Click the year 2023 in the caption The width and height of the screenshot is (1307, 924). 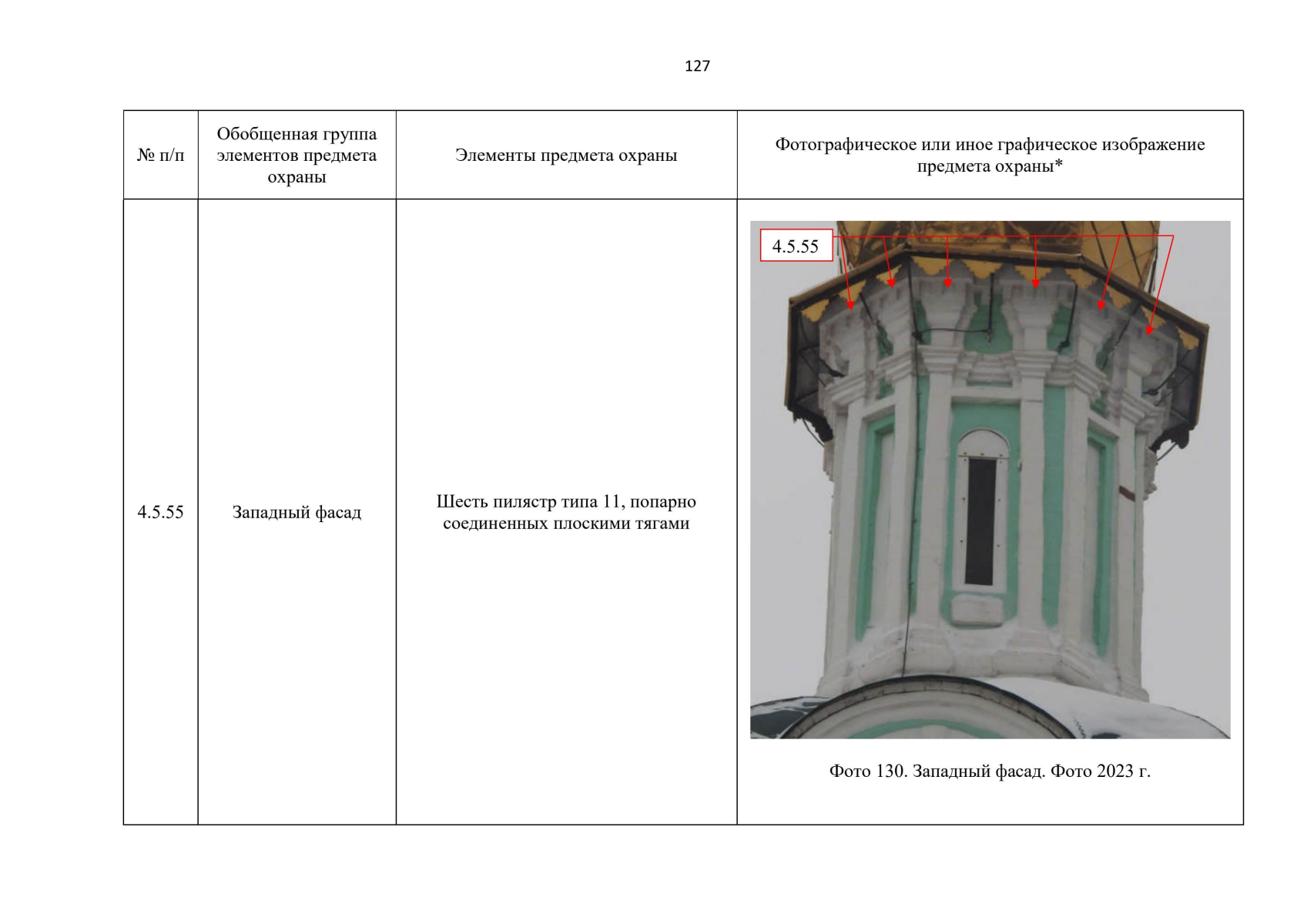tap(1114, 771)
